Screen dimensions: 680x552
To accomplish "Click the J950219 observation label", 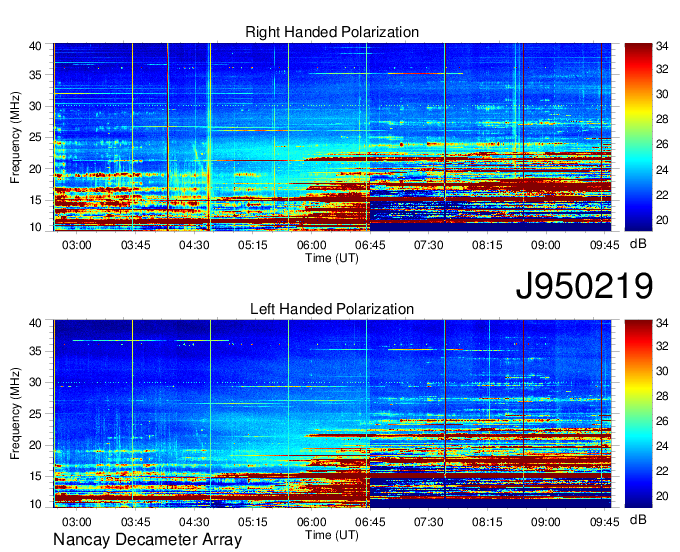I will [x=584, y=286].
